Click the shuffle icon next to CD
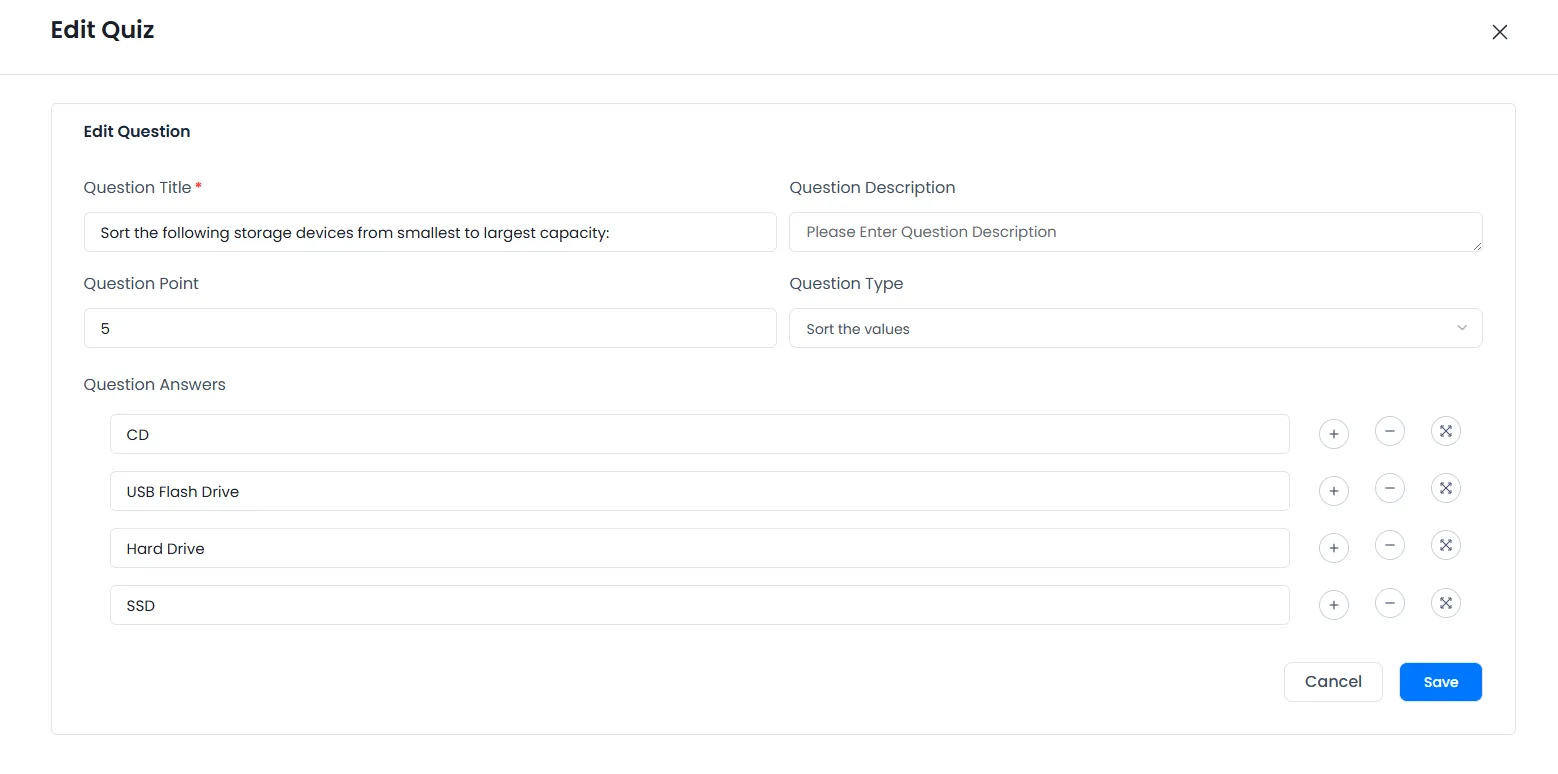 click(x=1445, y=431)
